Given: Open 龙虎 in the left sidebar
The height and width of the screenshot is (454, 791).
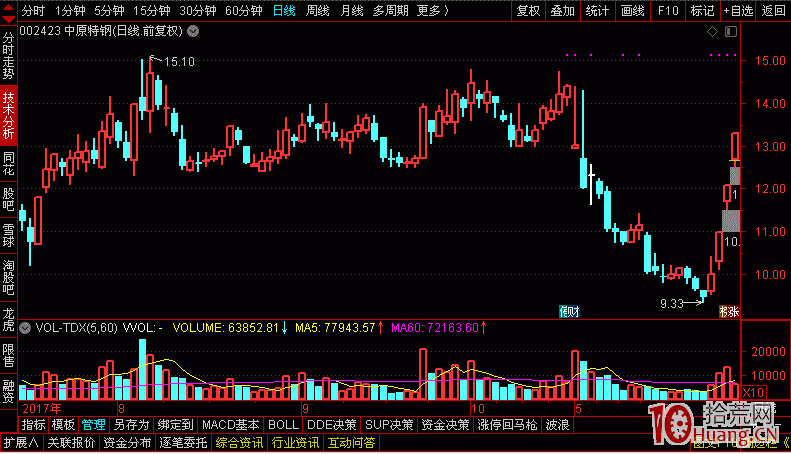Looking at the screenshot, I should pos(9,319).
